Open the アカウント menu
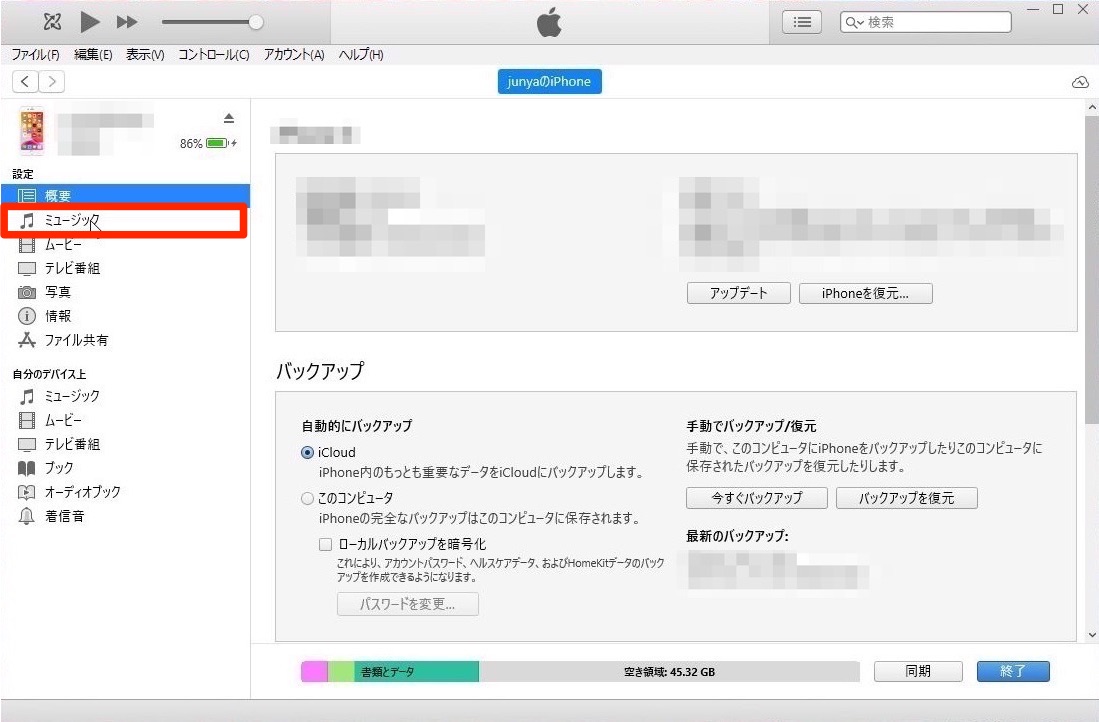 292,55
